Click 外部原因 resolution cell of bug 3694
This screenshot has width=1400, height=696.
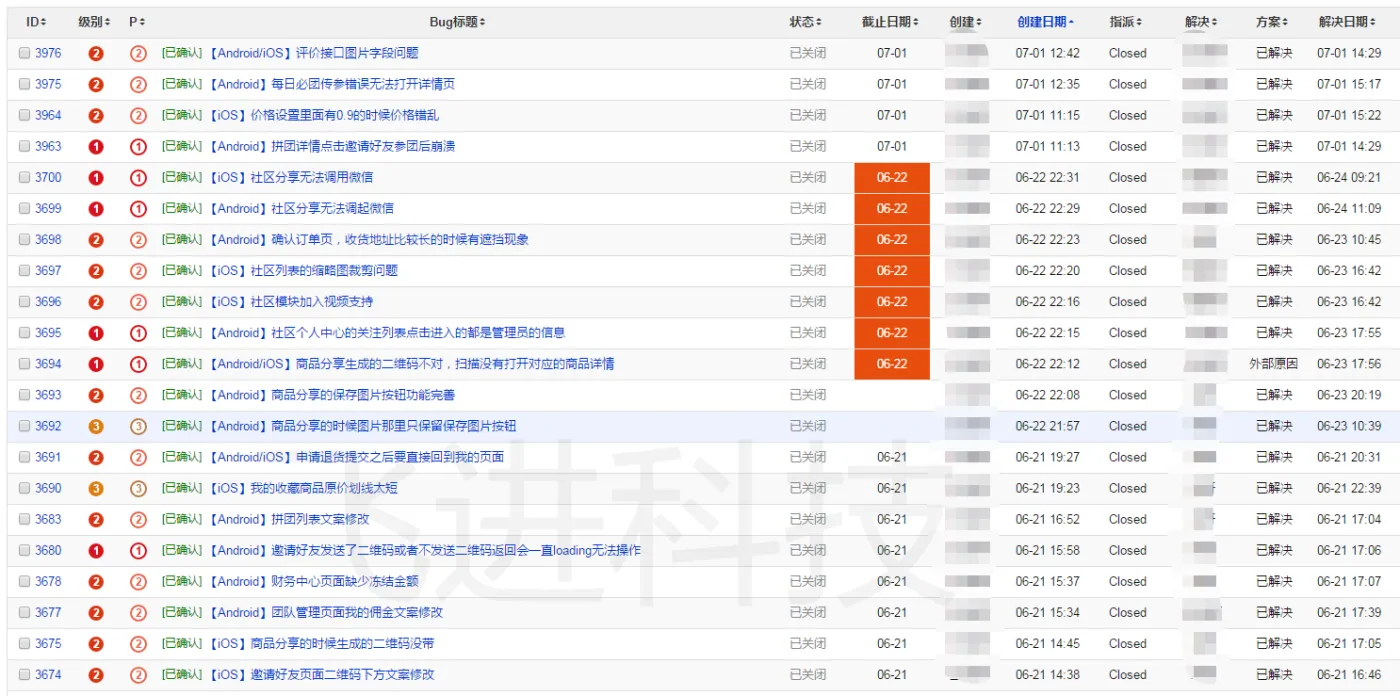(1274, 364)
